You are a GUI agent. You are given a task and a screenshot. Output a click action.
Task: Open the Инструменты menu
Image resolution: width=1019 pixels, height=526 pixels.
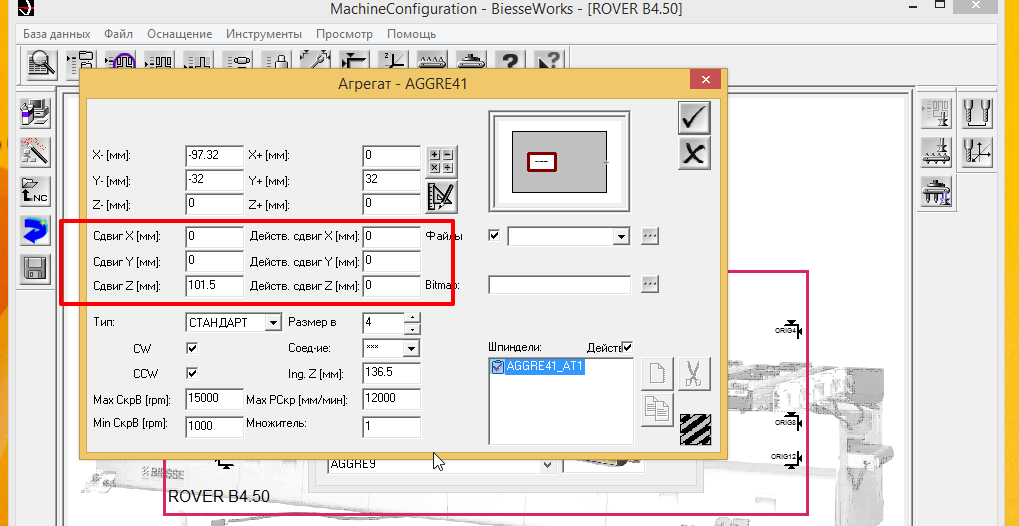[x=264, y=34]
